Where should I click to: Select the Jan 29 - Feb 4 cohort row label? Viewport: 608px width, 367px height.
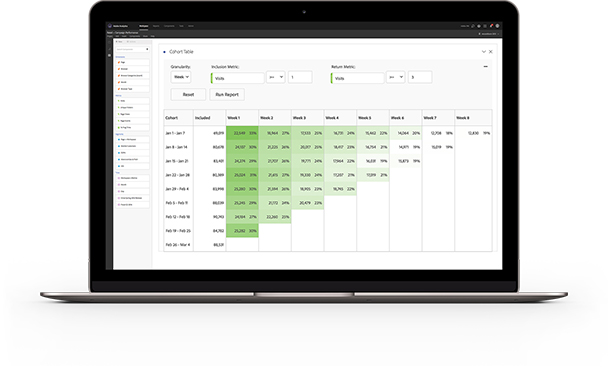click(177, 189)
